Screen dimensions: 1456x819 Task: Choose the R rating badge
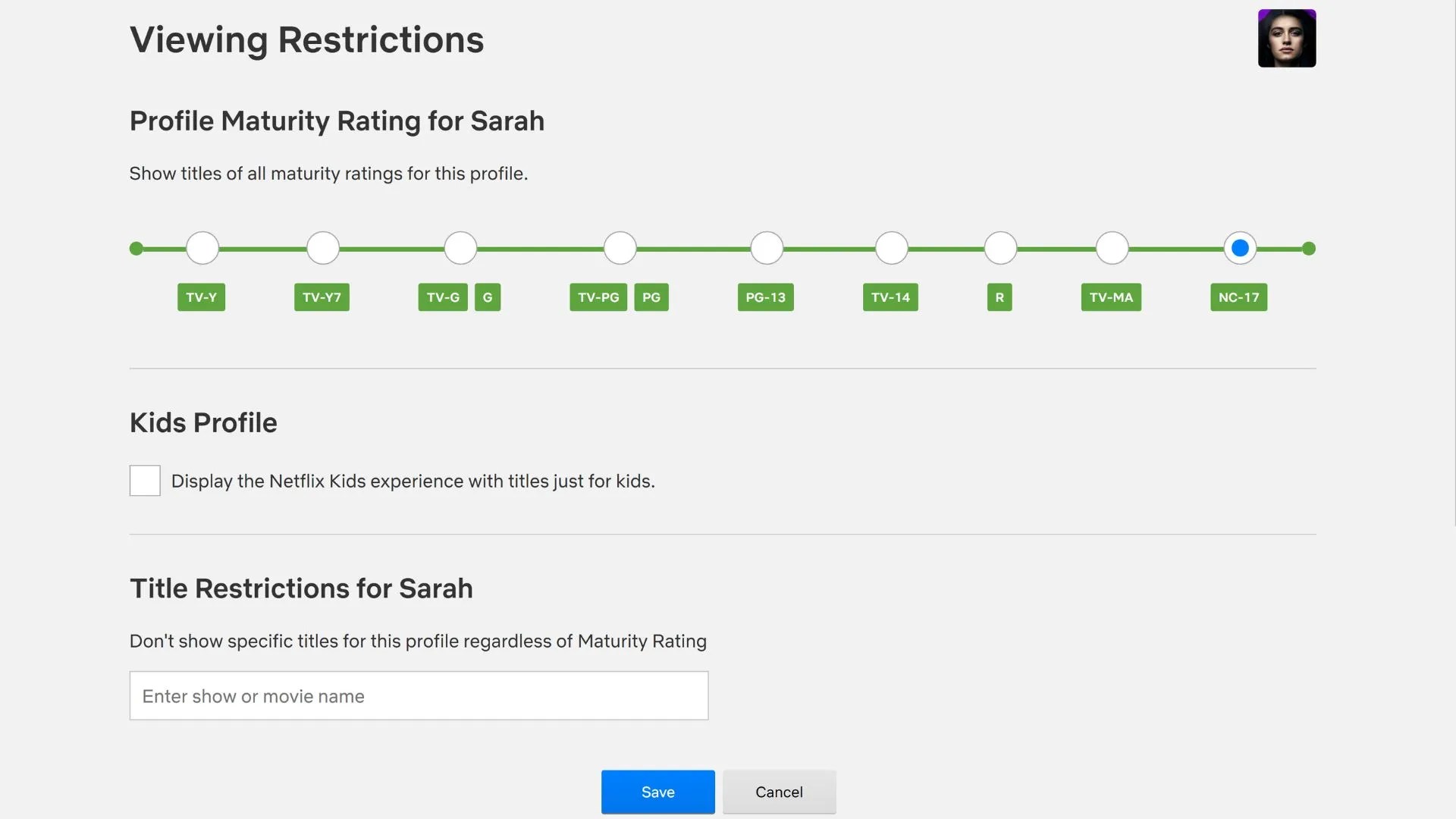pyautogui.click(x=999, y=297)
